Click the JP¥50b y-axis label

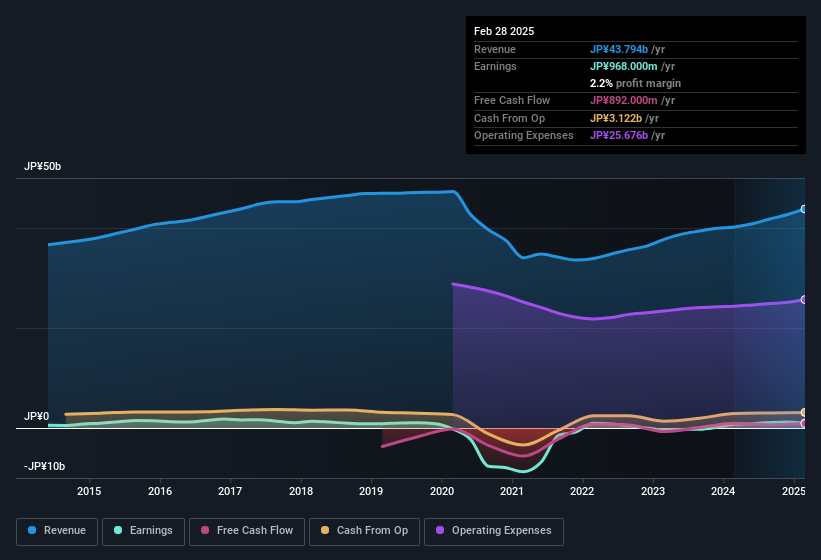(x=42, y=166)
